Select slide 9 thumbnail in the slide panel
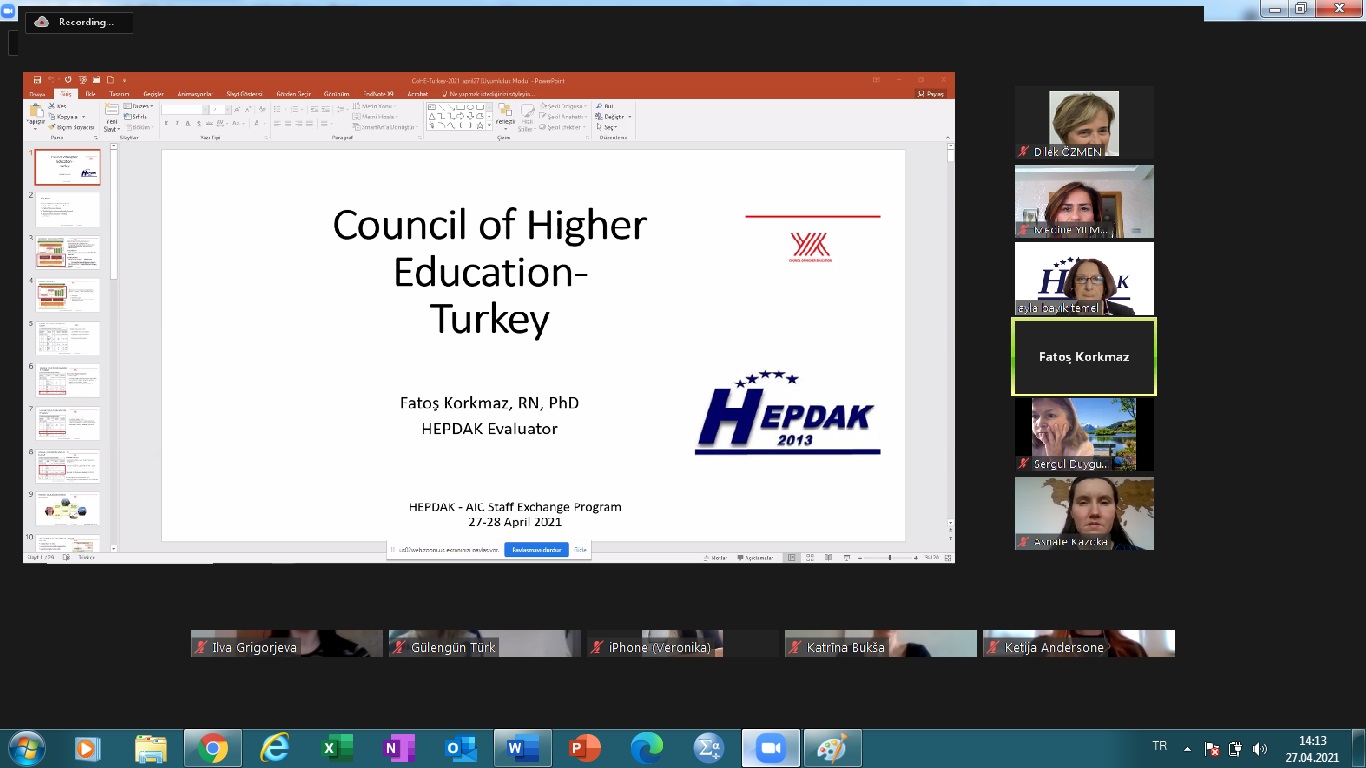Viewport: 1366px width, 768px height. (x=67, y=508)
